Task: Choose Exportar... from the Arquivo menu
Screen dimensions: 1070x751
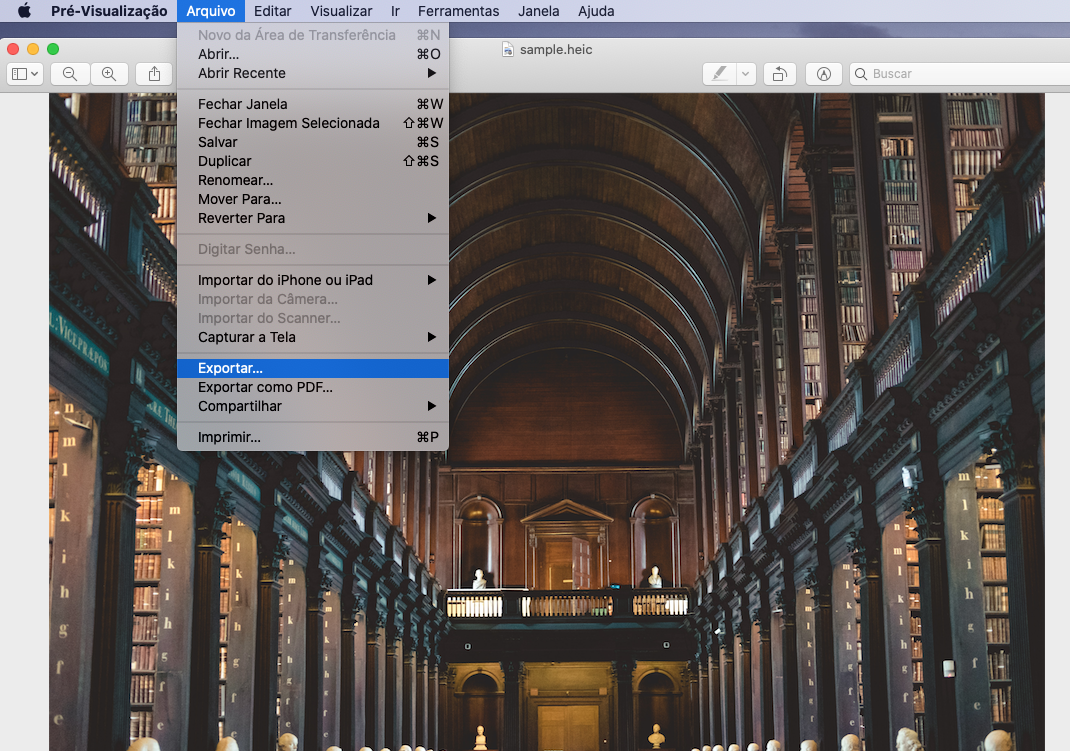Action: tap(230, 368)
